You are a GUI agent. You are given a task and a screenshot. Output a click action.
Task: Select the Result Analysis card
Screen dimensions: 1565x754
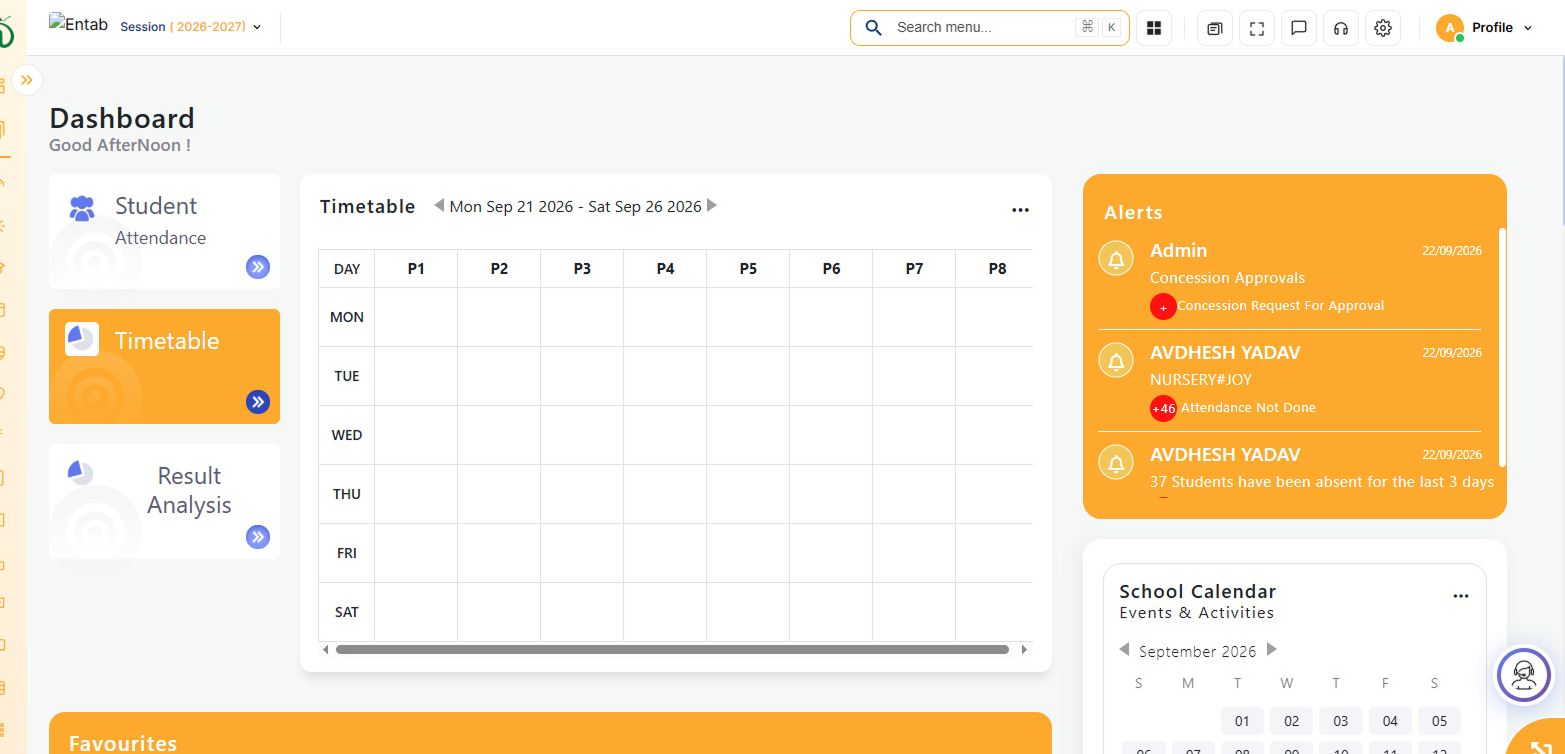[164, 501]
